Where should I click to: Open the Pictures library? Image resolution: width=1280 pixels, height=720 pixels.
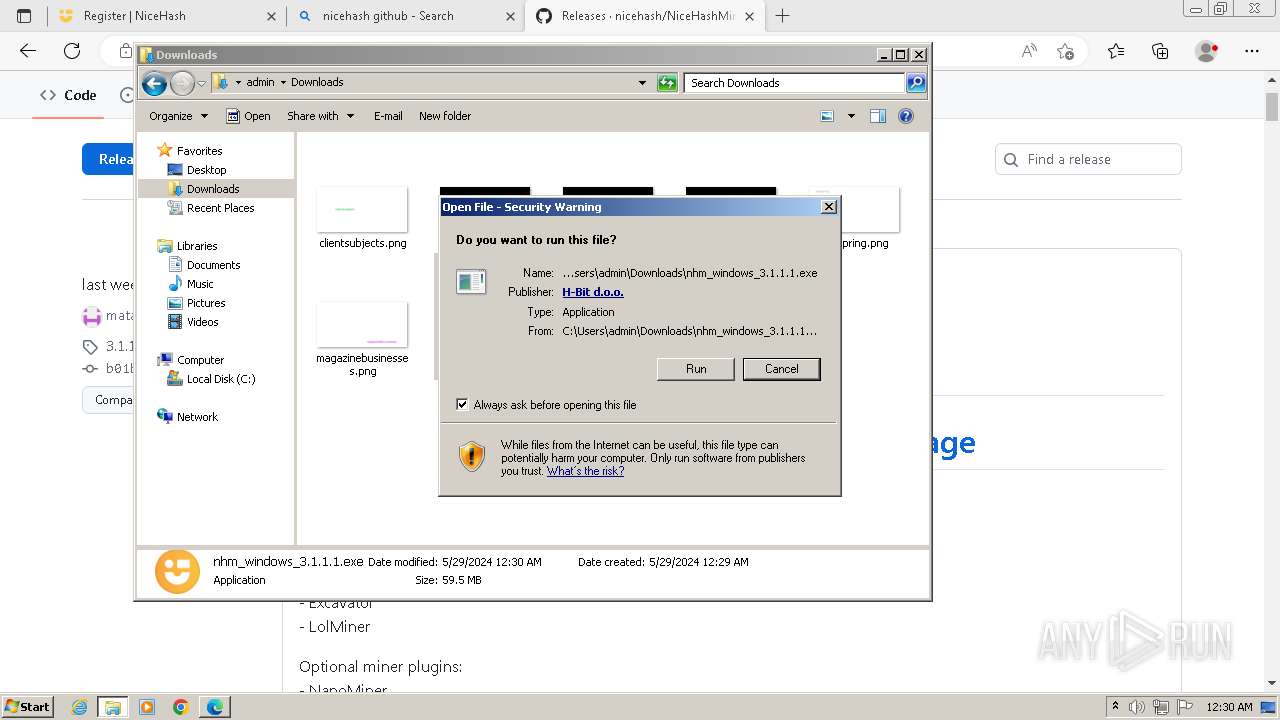206,303
